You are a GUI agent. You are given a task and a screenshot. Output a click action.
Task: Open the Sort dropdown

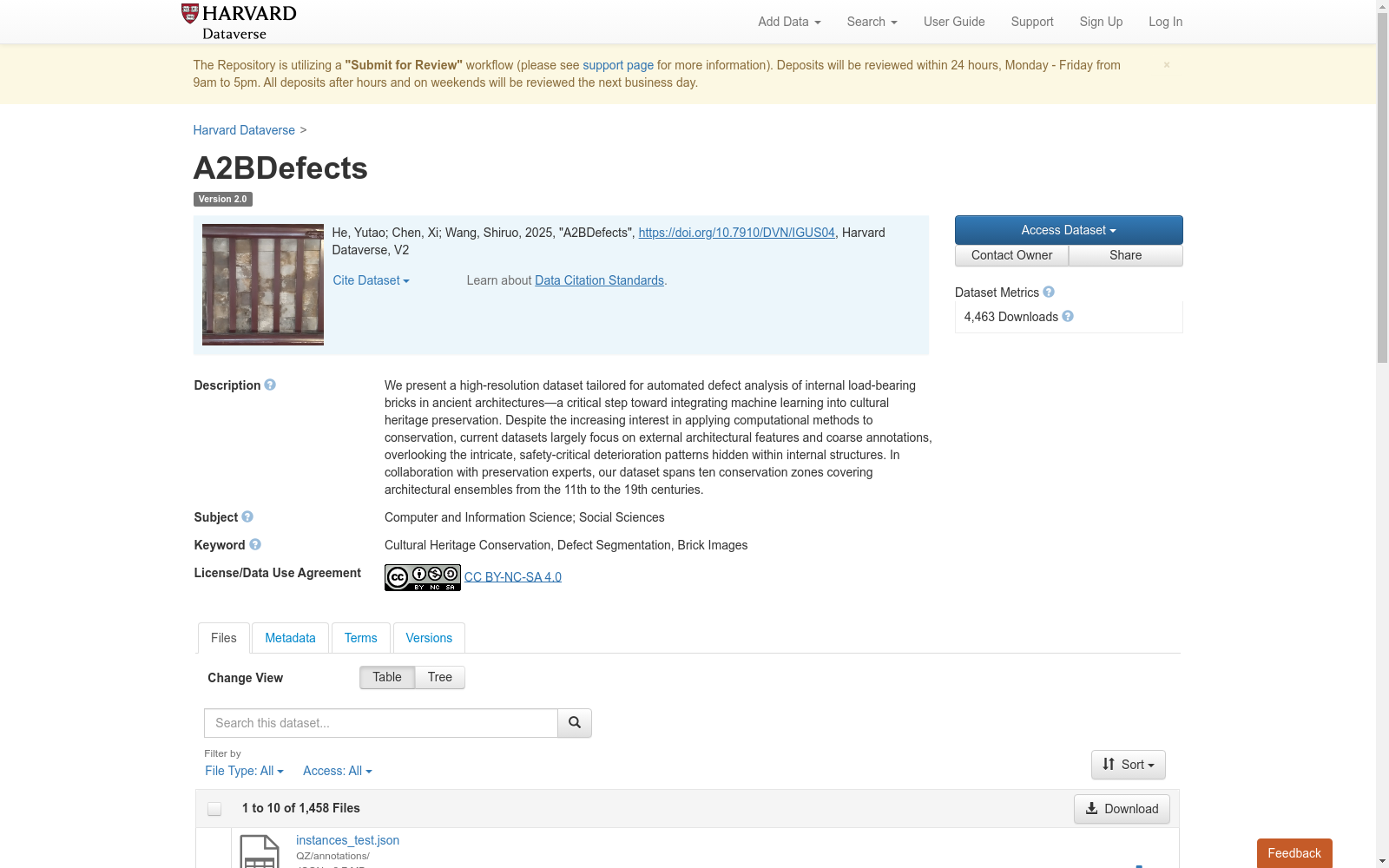tap(1129, 765)
